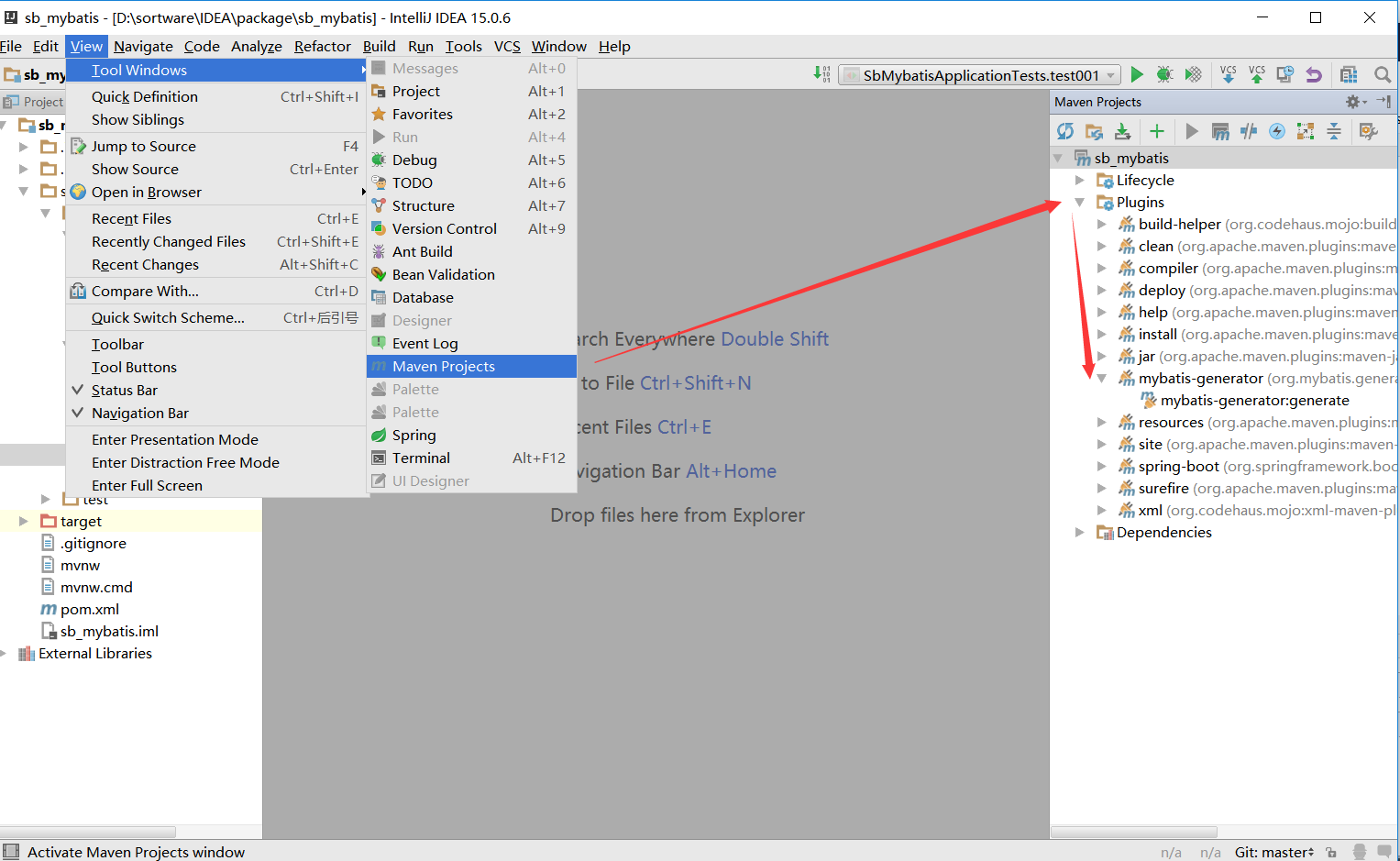This screenshot has height=861, width=1400.
Task: Enable Tool Buttons in View menu
Action: pos(216,367)
